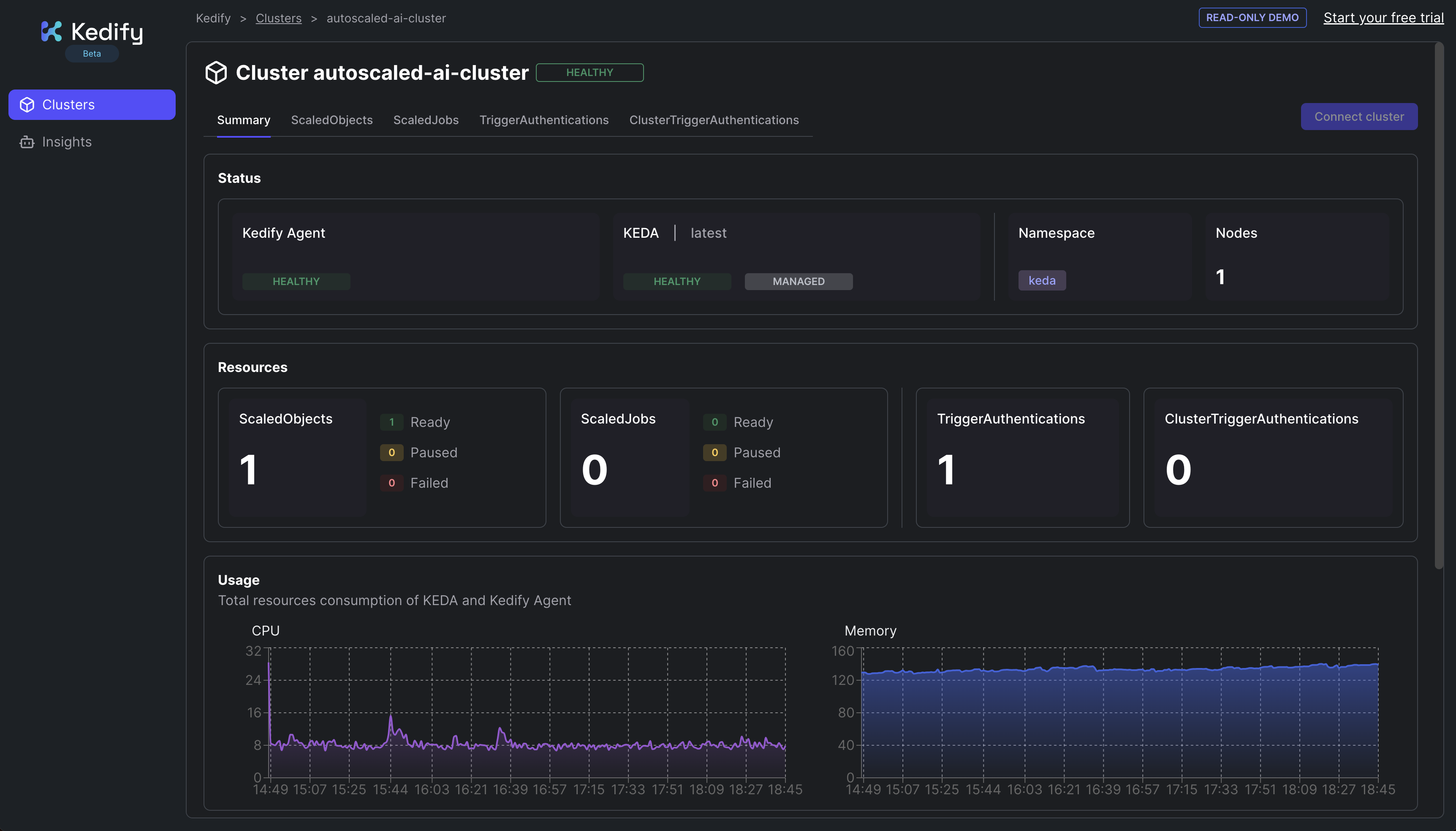Open Clusters in the sidebar
The width and height of the screenshot is (1456, 831).
click(x=92, y=104)
